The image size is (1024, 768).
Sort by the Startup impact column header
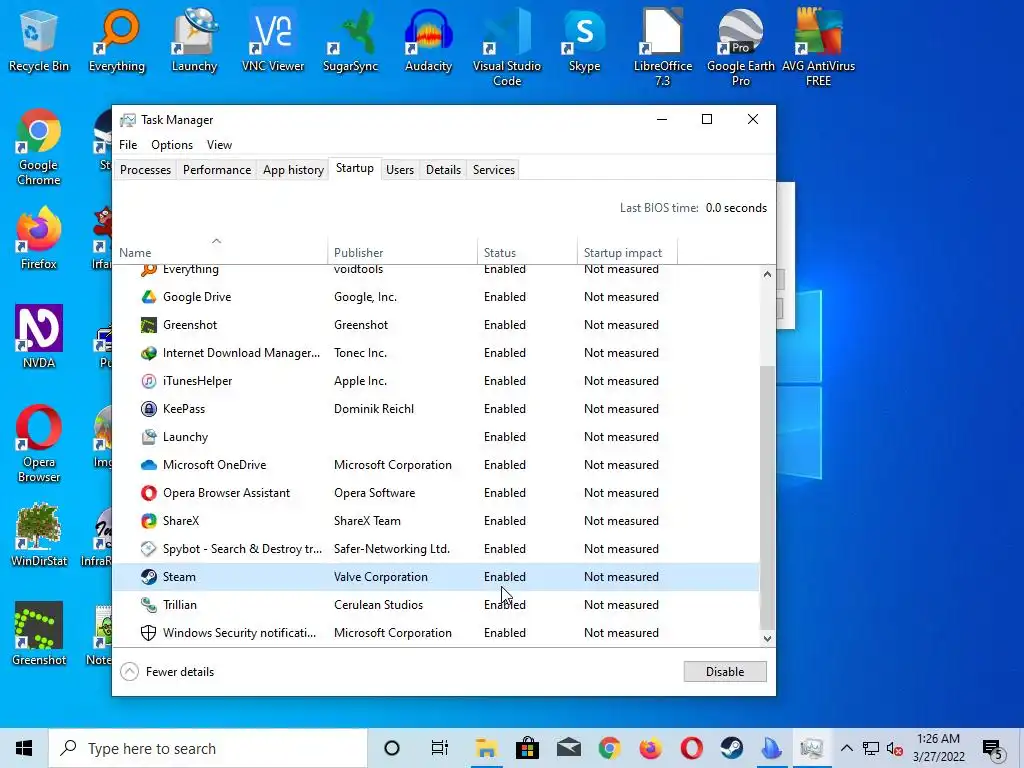click(x=628, y=253)
